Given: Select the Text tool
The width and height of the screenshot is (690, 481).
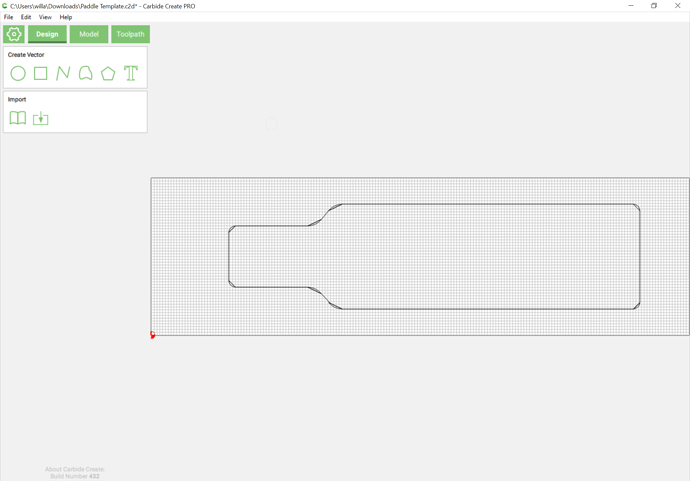Looking at the screenshot, I should point(131,73).
